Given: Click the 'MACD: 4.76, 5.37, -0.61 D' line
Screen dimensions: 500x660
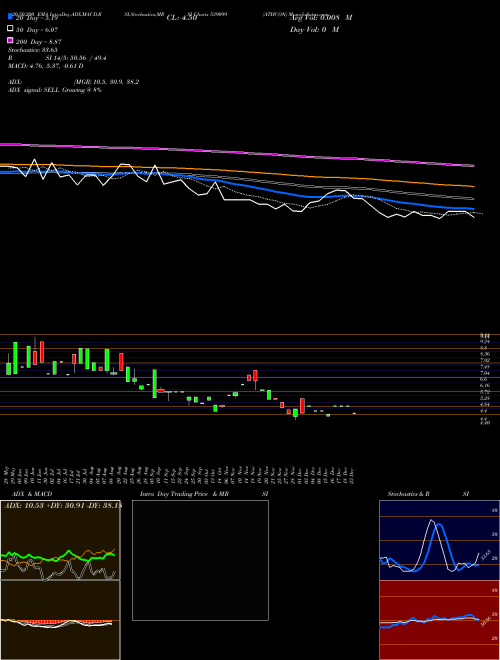Looking at the screenshot, I should tap(45, 66).
